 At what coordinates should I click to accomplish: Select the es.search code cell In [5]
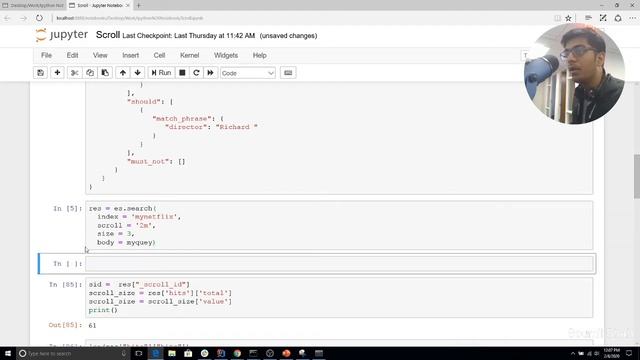tap(339, 225)
